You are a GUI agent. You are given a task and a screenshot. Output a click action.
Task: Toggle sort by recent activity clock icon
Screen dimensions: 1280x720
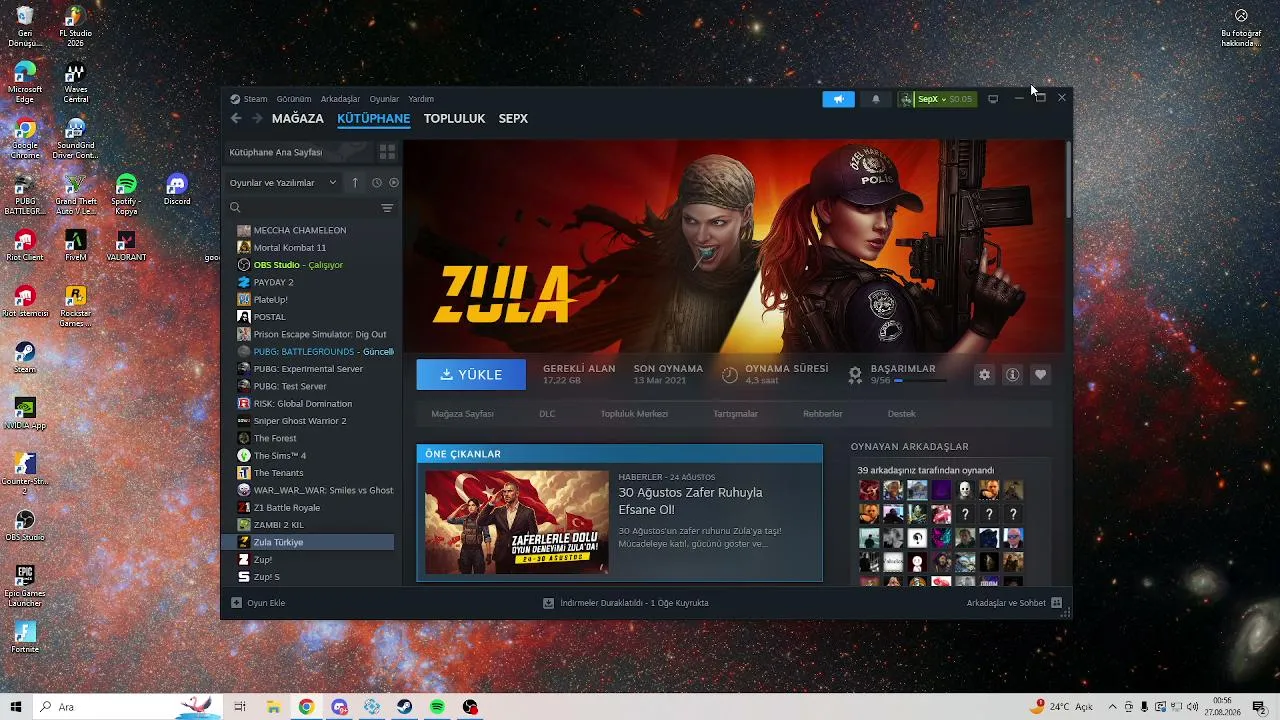pyautogui.click(x=377, y=183)
